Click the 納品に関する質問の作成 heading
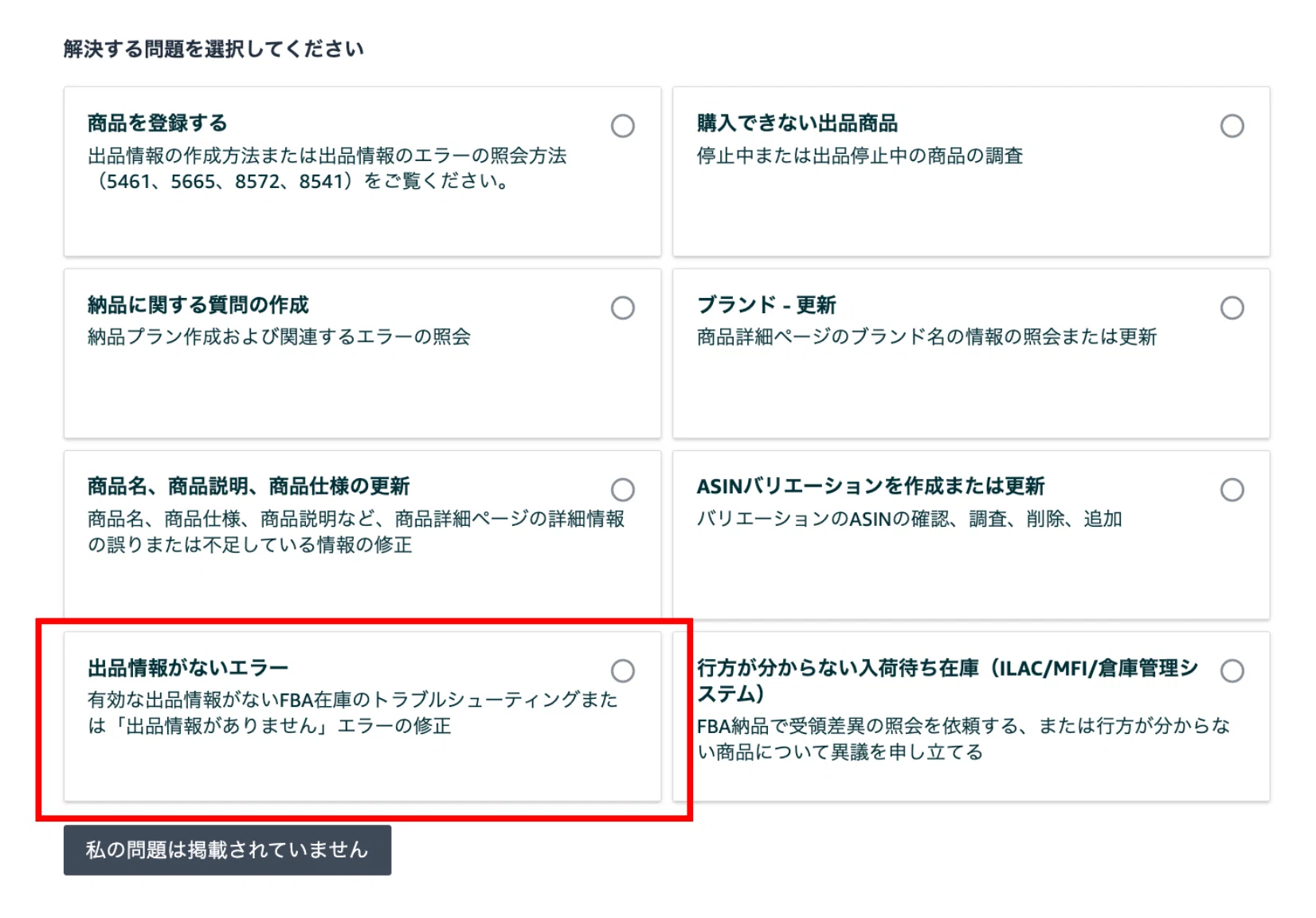The height and width of the screenshot is (918, 1316). 198,305
